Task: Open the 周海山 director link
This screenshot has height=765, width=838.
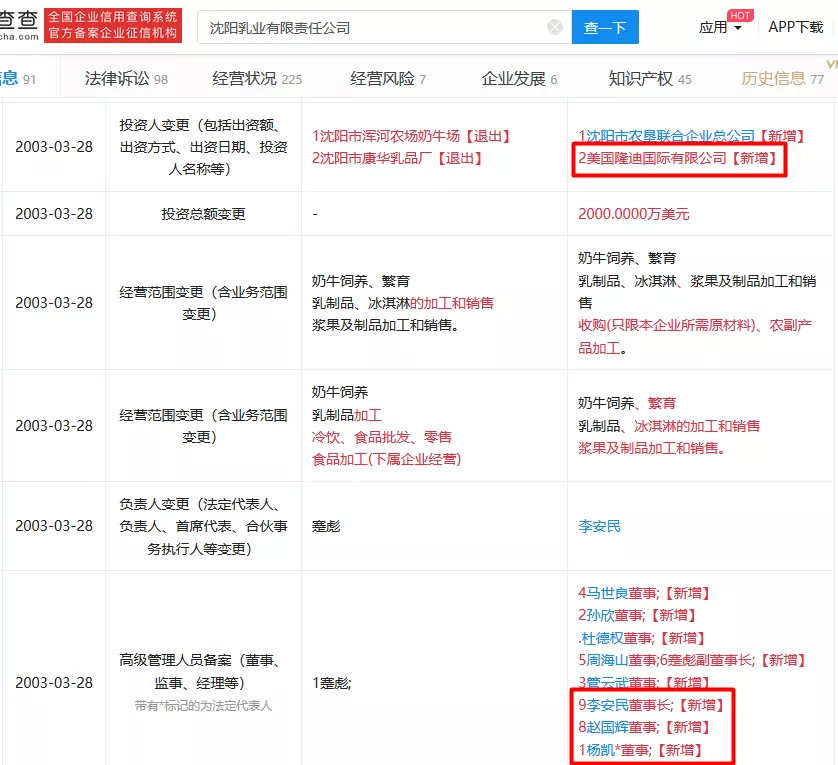Action: (x=605, y=660)
